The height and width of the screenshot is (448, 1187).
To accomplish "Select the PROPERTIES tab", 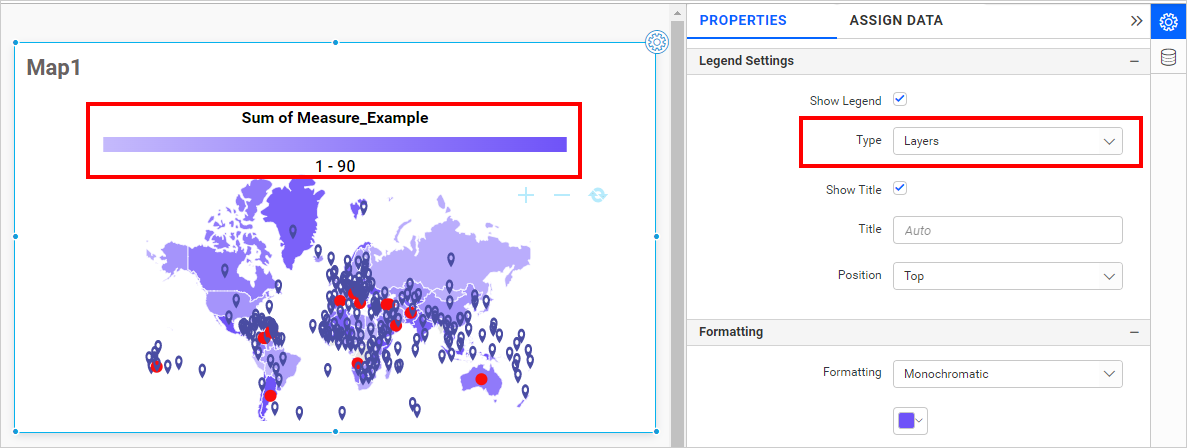I will tap(743, 20).
